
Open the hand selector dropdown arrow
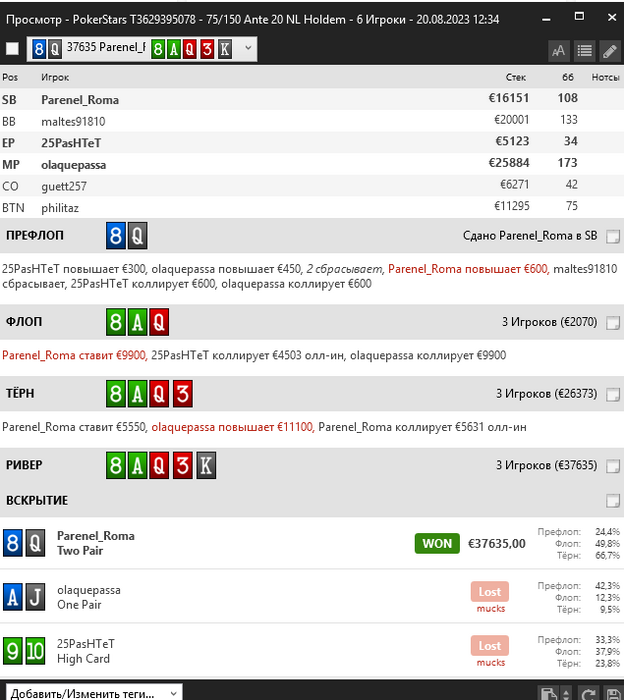tap(248, 48)
